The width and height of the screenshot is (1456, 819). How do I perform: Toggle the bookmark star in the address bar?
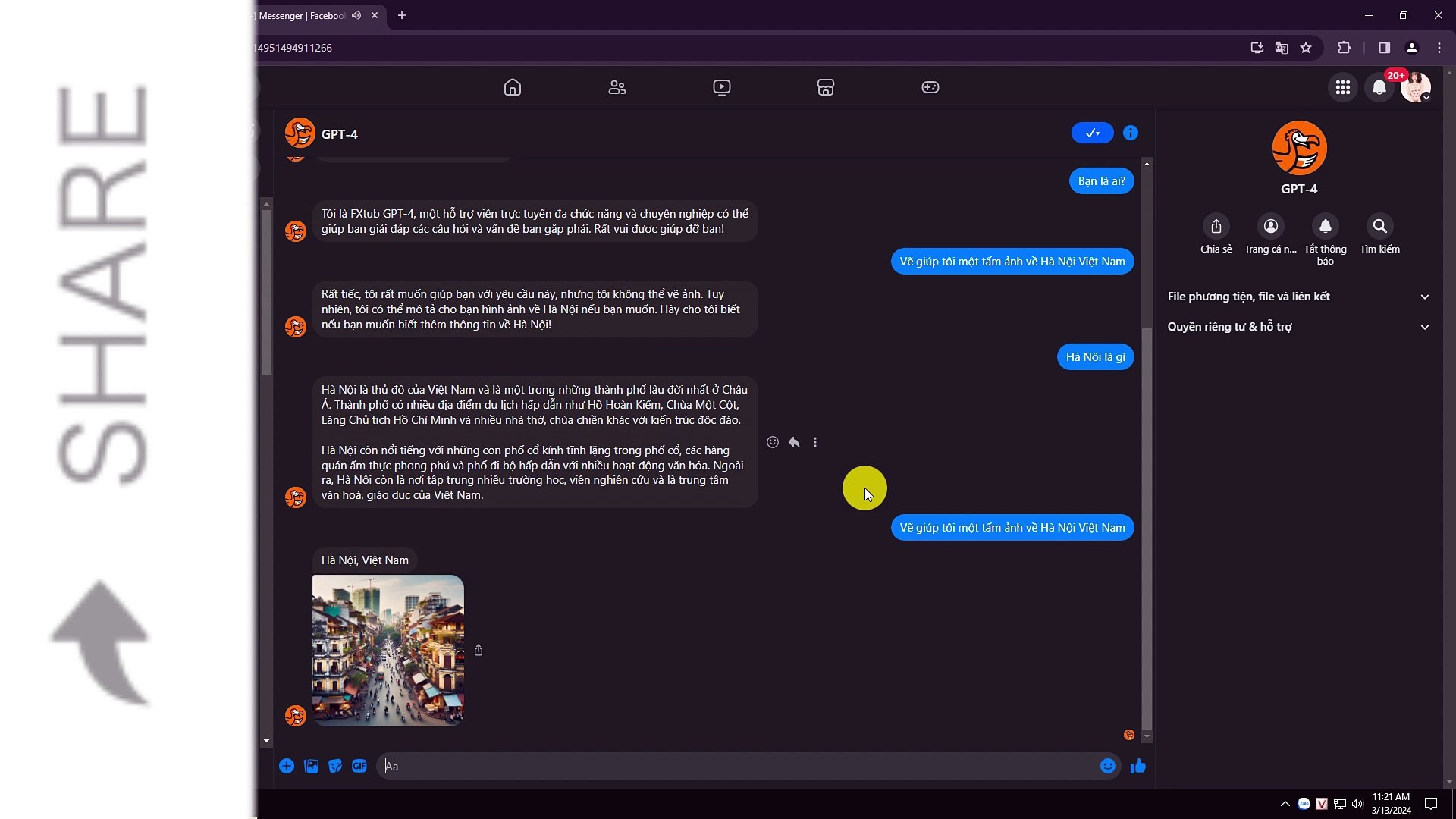[1307, 48]
